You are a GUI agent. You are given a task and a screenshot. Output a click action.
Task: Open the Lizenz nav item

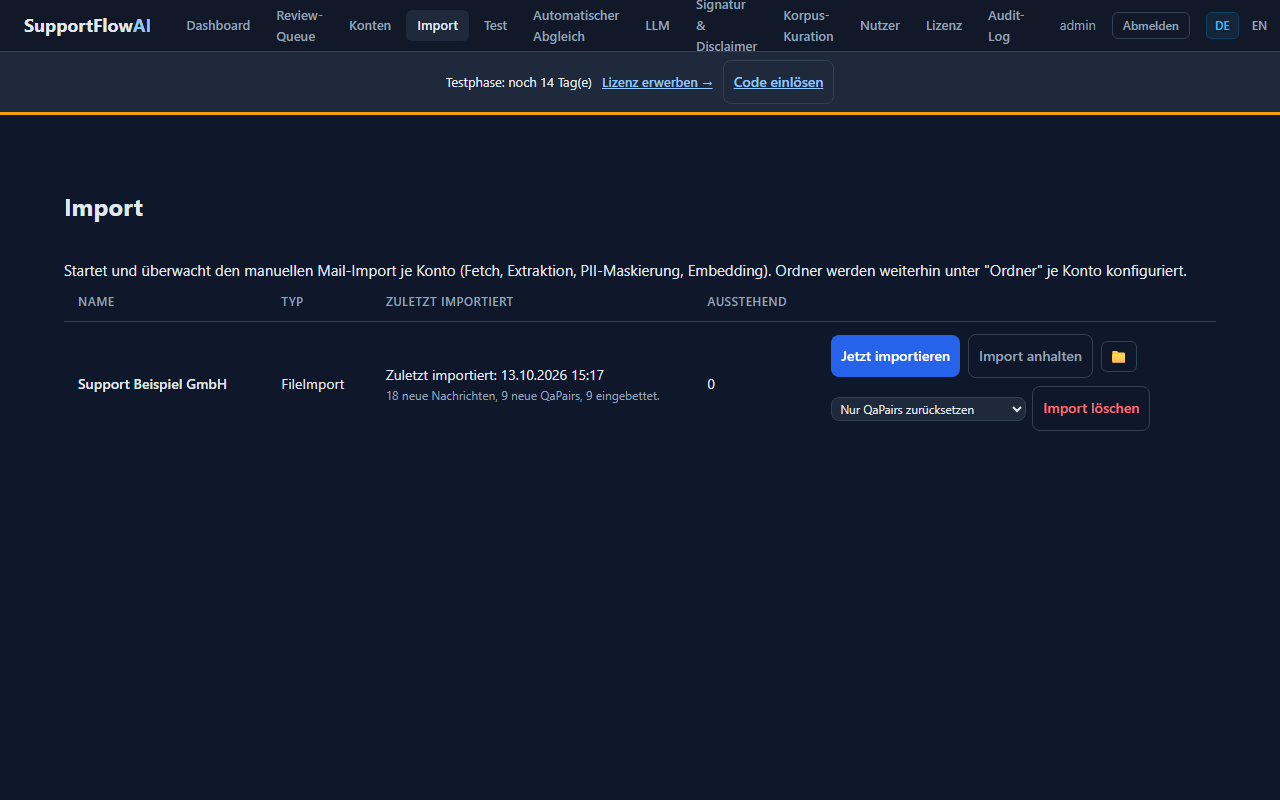(944, 25)
